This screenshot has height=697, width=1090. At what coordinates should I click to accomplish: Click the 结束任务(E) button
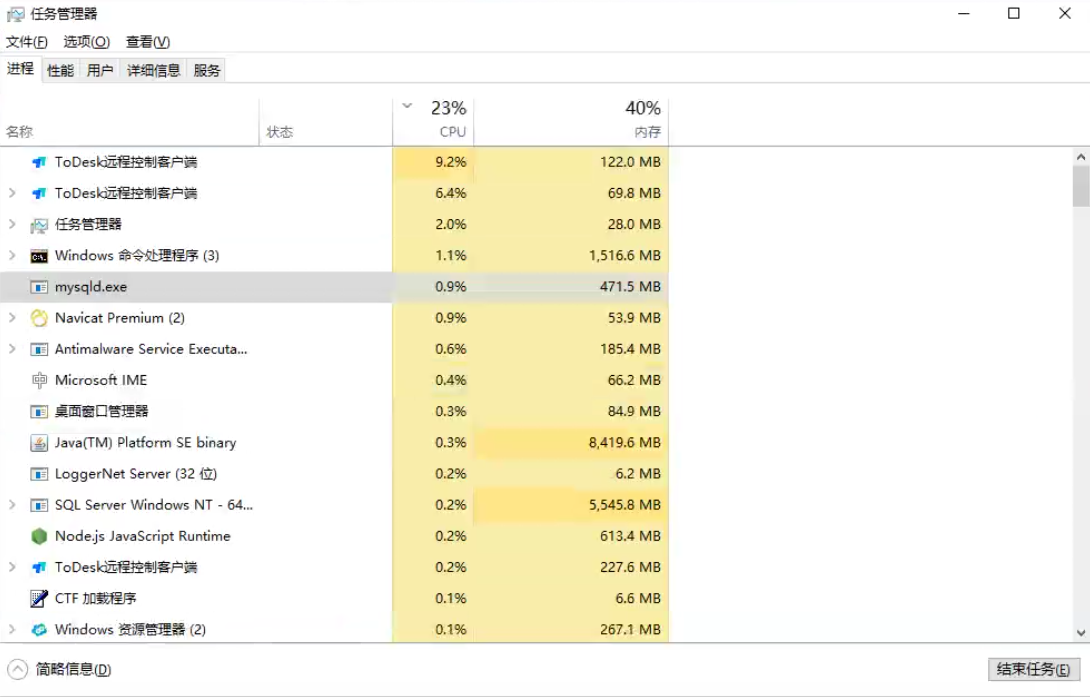(1034, 669)
